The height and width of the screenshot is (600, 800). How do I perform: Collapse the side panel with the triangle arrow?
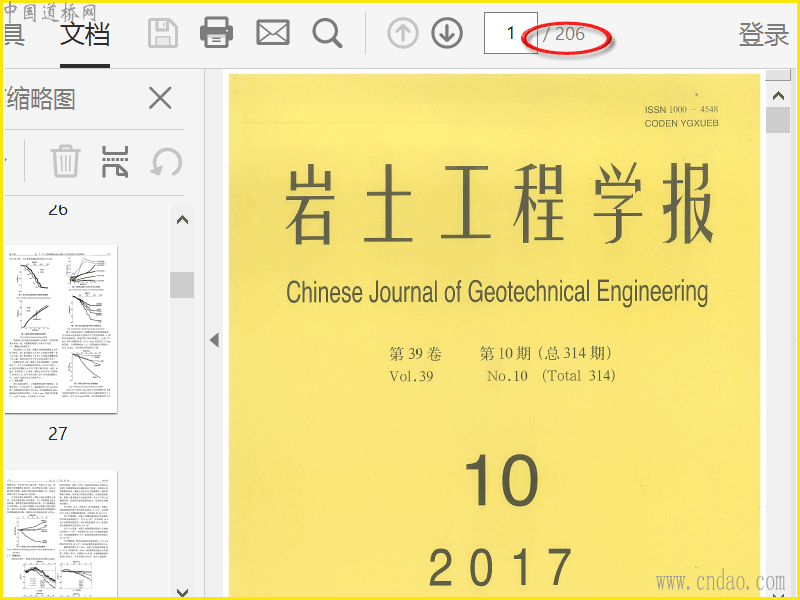[x=214, y=340]
